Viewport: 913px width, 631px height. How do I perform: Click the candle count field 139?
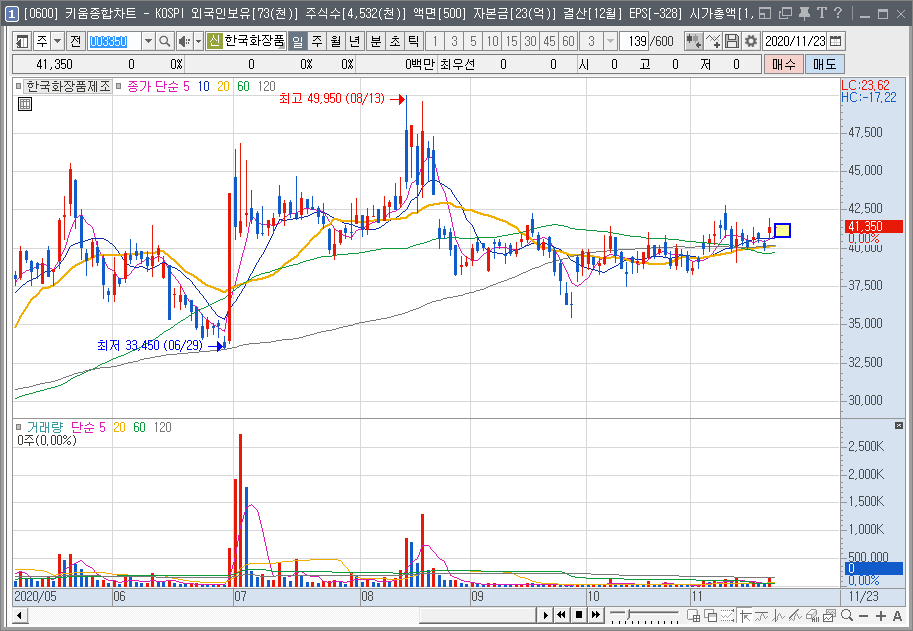coord(635,41)
